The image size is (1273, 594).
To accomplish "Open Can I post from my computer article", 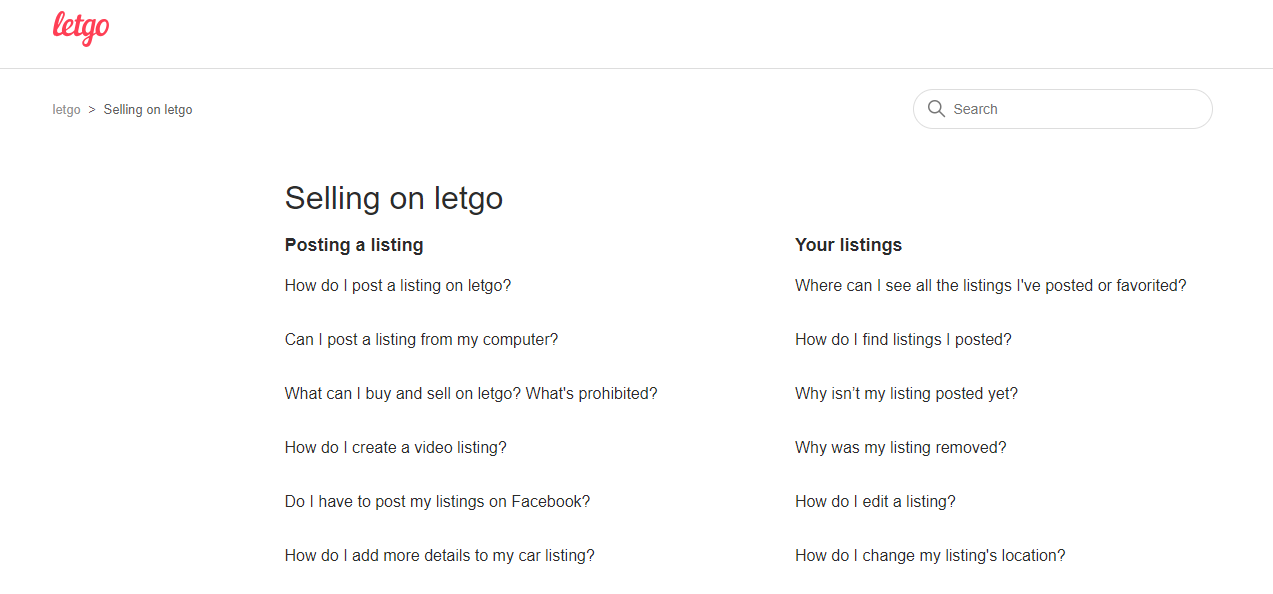I will pos(421,339).
